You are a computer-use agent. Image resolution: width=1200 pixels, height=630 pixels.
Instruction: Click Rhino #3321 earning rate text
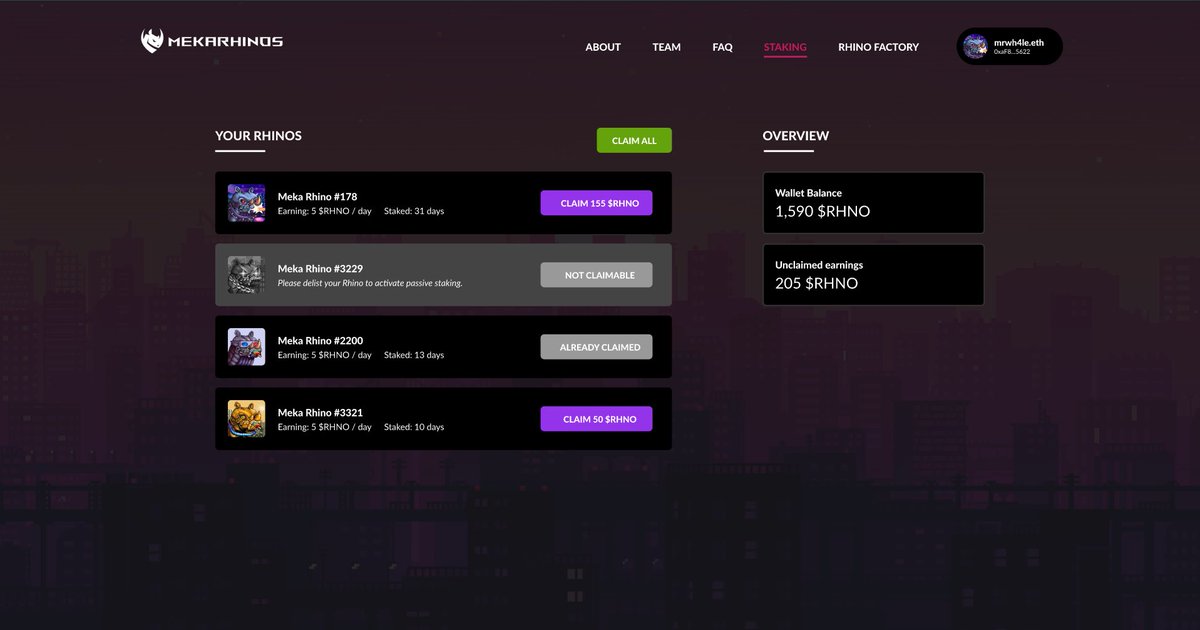tap(325, 427)
